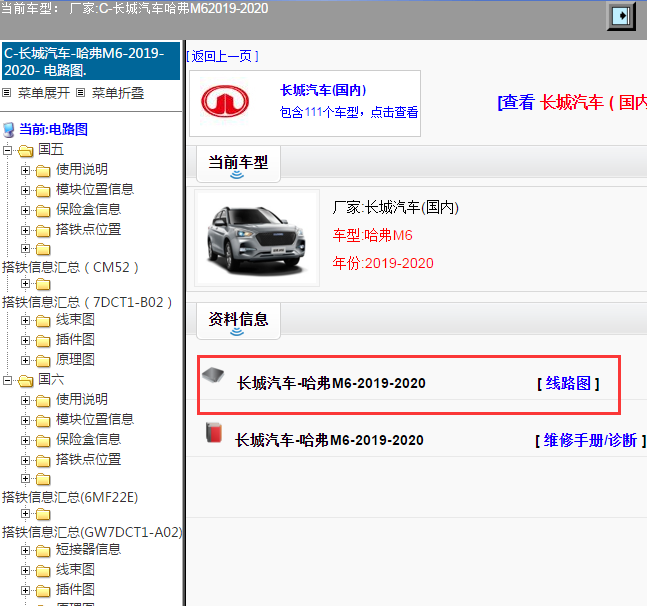Expand 国五 原理图 node
The width and height of the screenshot is (647, 606).
(26, 360)
